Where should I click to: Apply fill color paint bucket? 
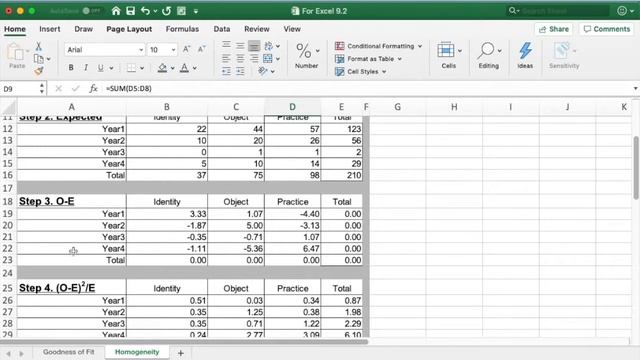point(162,68)
